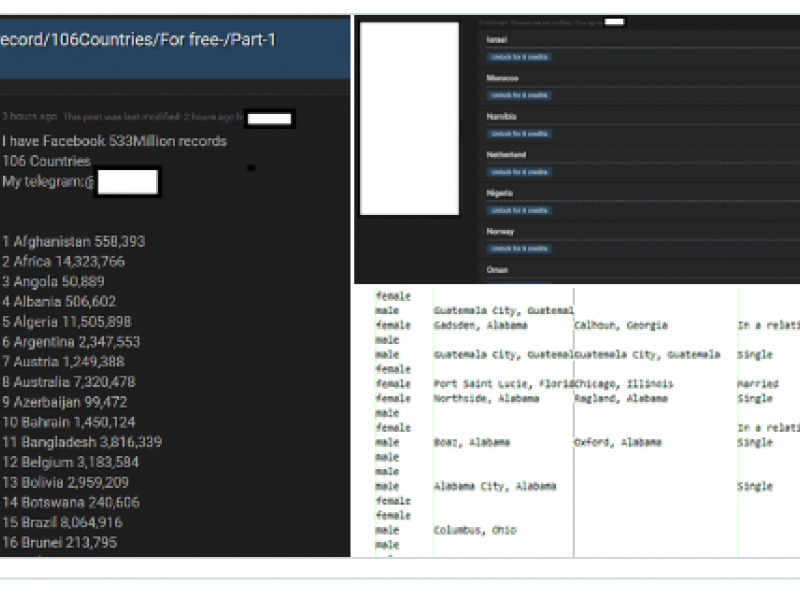The width and height of the screenshot is (800, 600).
Task: Select the Israel heading
Action: (496, 40)
